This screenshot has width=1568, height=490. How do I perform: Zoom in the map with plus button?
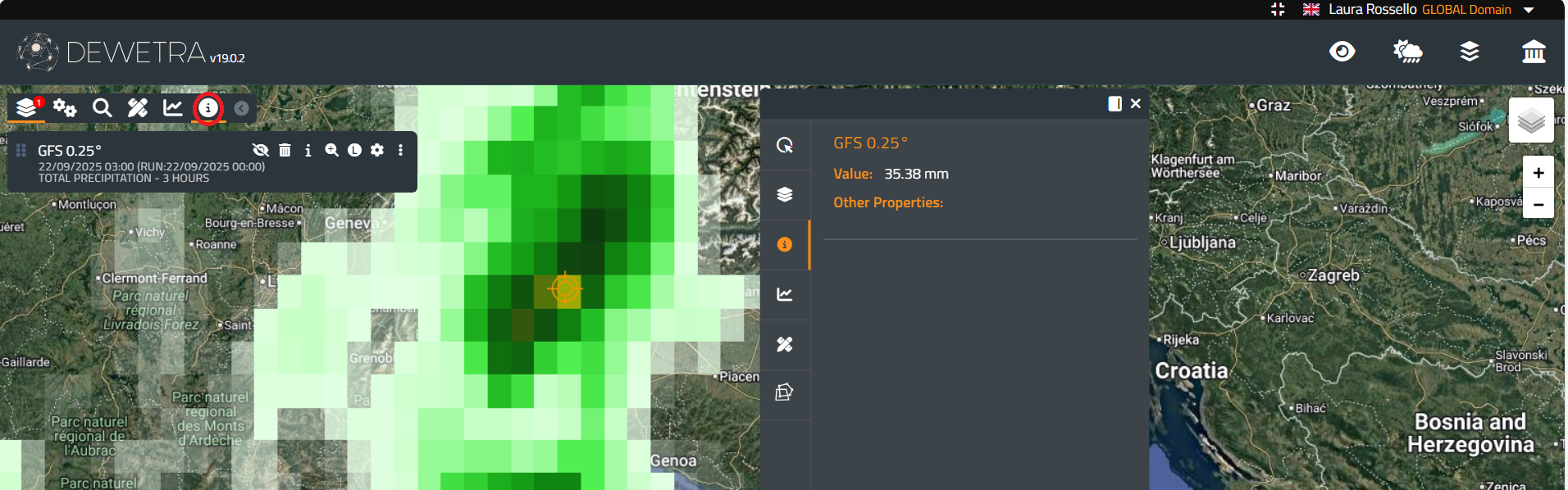coord(1538,173)
